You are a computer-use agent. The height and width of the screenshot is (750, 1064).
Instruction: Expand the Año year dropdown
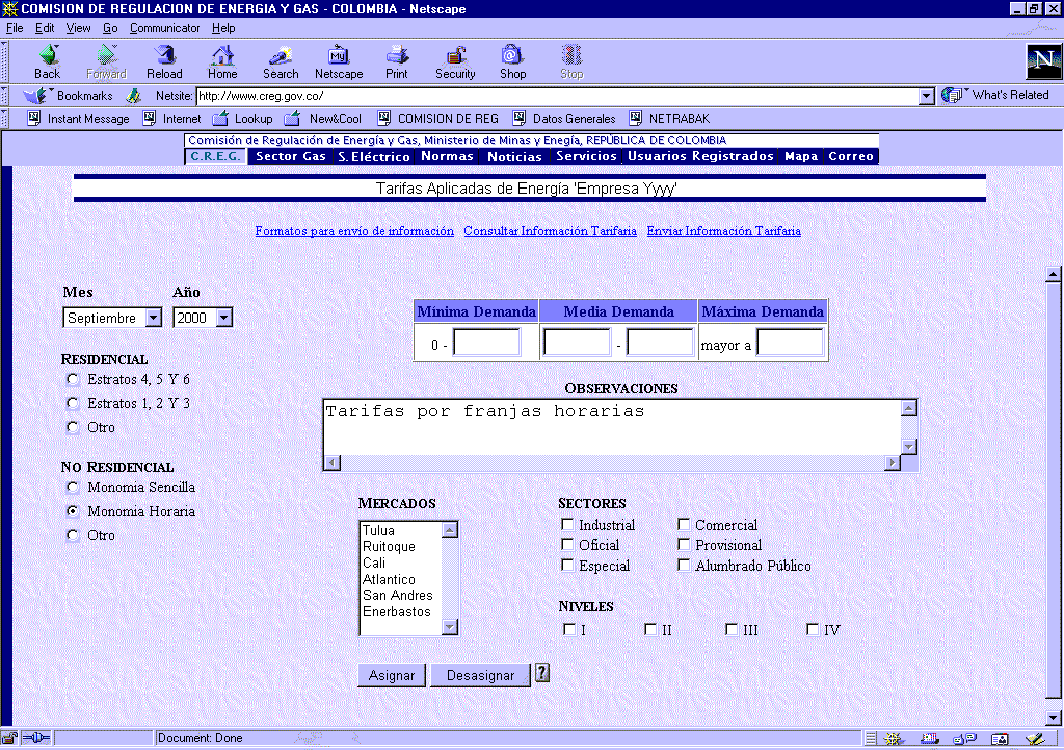click(x=223, y=318)
